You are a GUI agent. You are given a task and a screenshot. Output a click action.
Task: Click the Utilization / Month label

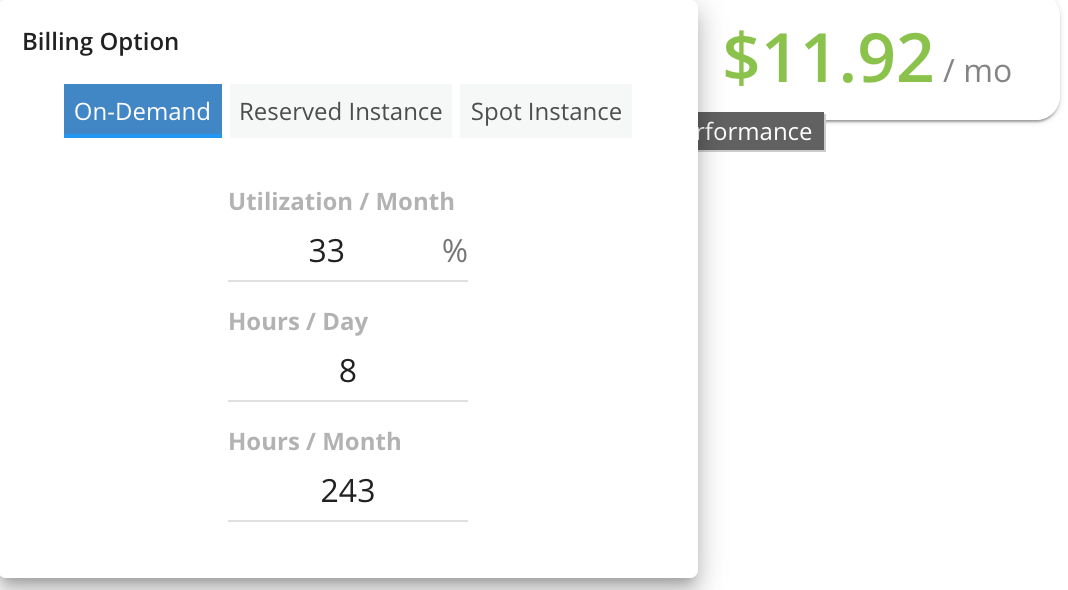click(341, 202)
